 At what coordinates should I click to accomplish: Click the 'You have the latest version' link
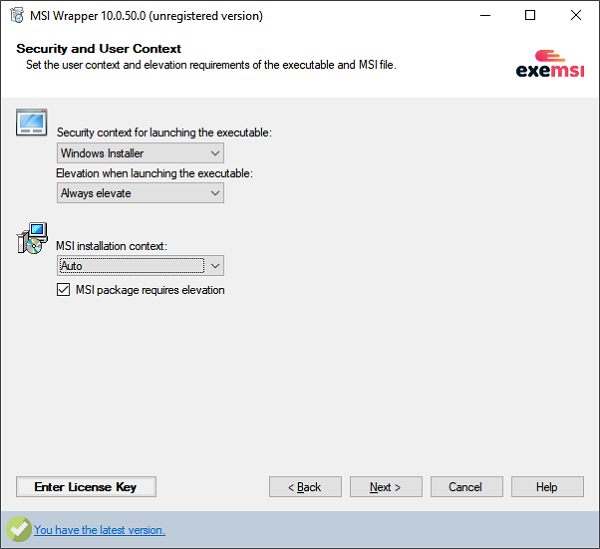pyautogui.click(x=99, y=530)
